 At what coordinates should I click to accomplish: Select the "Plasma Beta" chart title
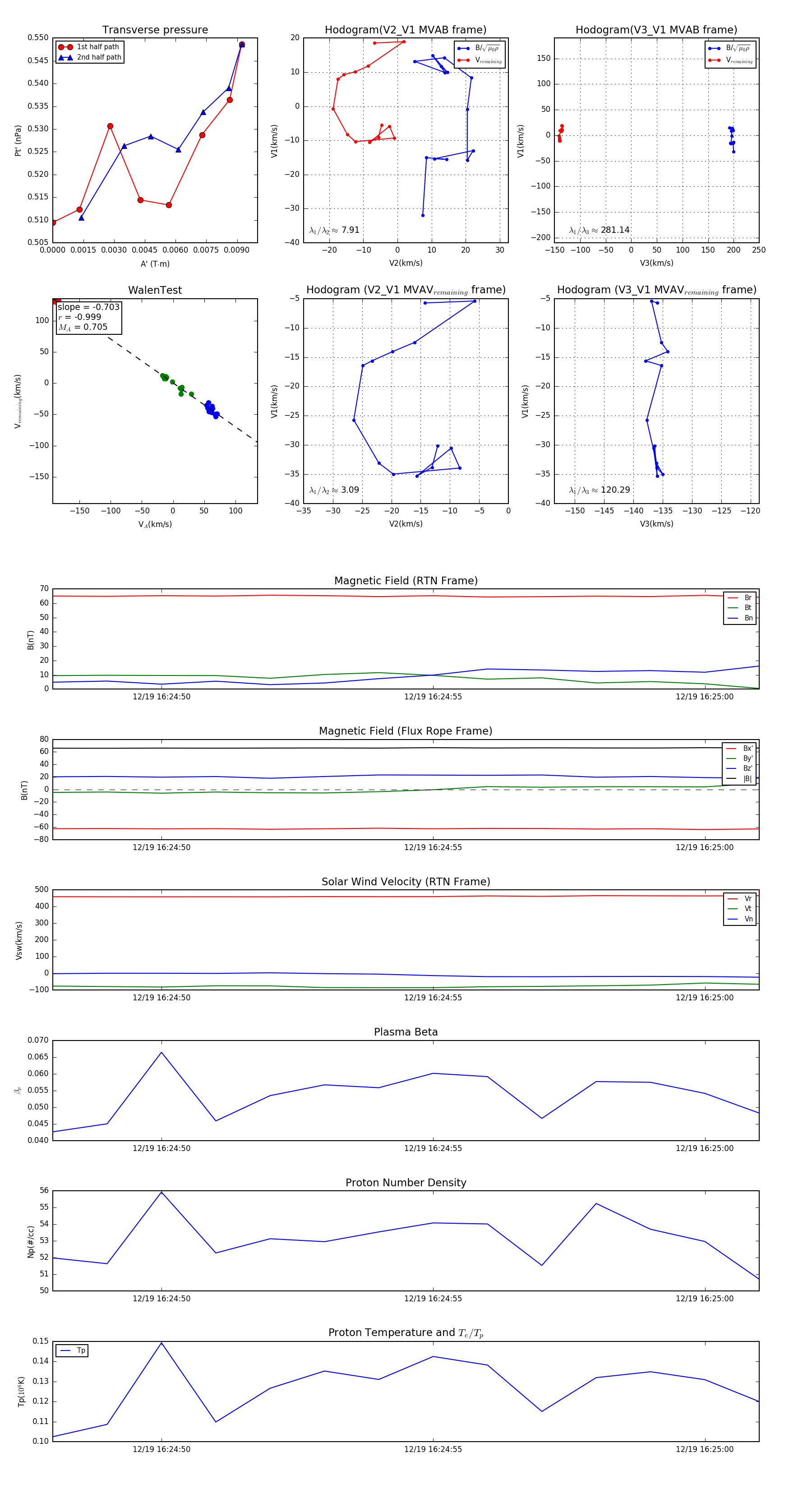coord(406,1032)
